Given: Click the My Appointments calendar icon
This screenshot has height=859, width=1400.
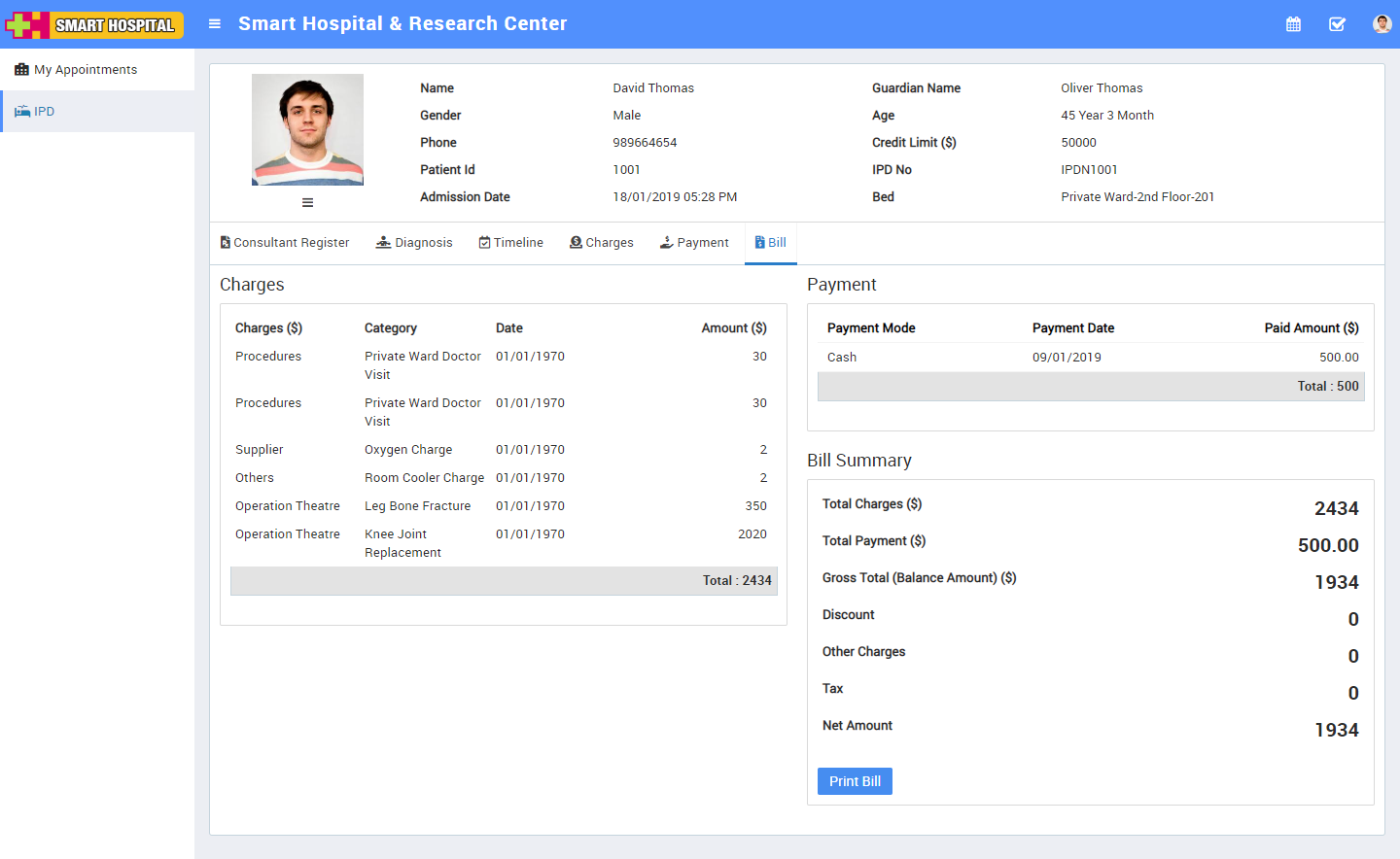Looking at the screenshot, I should coord(21,70).
